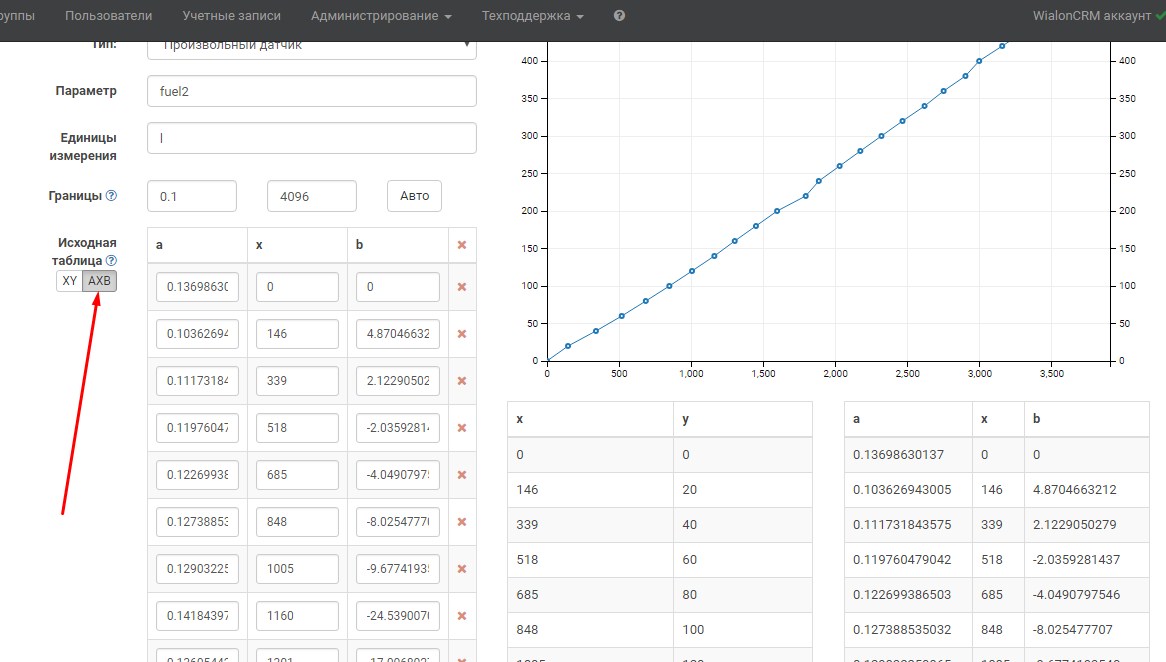Open the WialonCRM аккаунт link
The height and width of the screenshot is (662, 1166).
point(1090,16)
